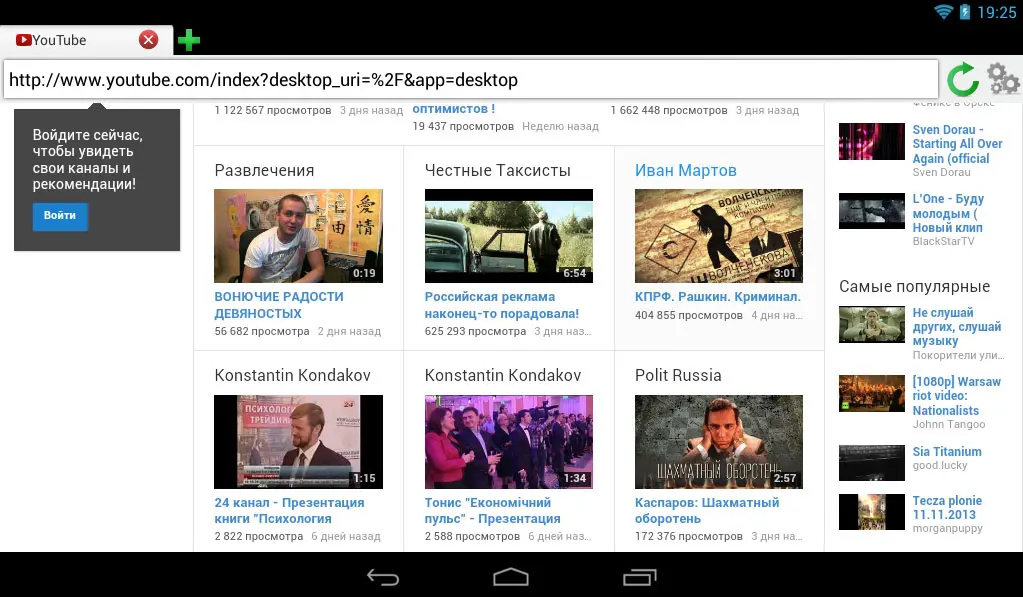The image size is (1023, 597).
Task: Reload the page with green refresh icon
Action: pyautogui.click(x=963, y=80)
